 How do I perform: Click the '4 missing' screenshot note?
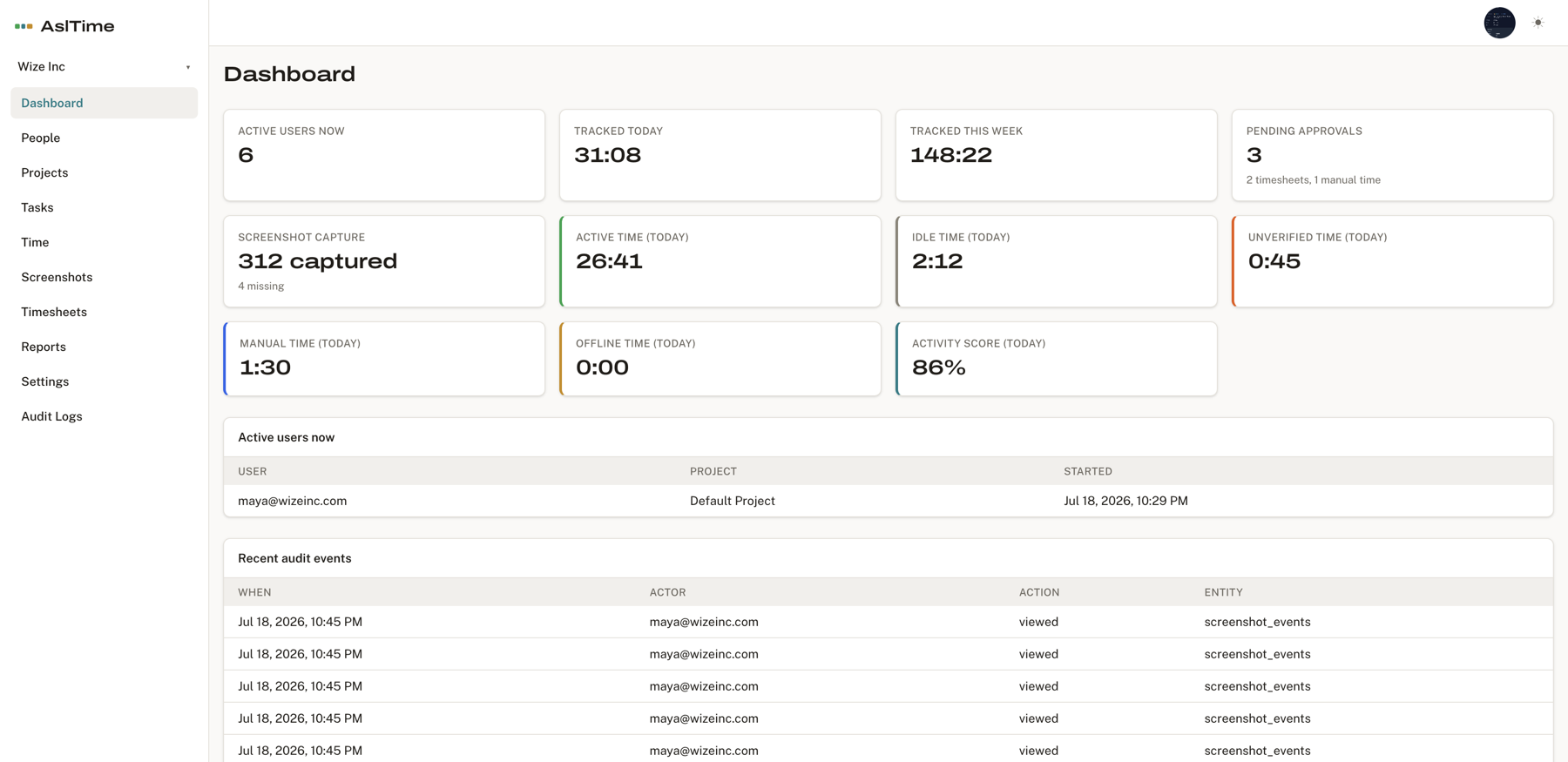pos(260,287)
